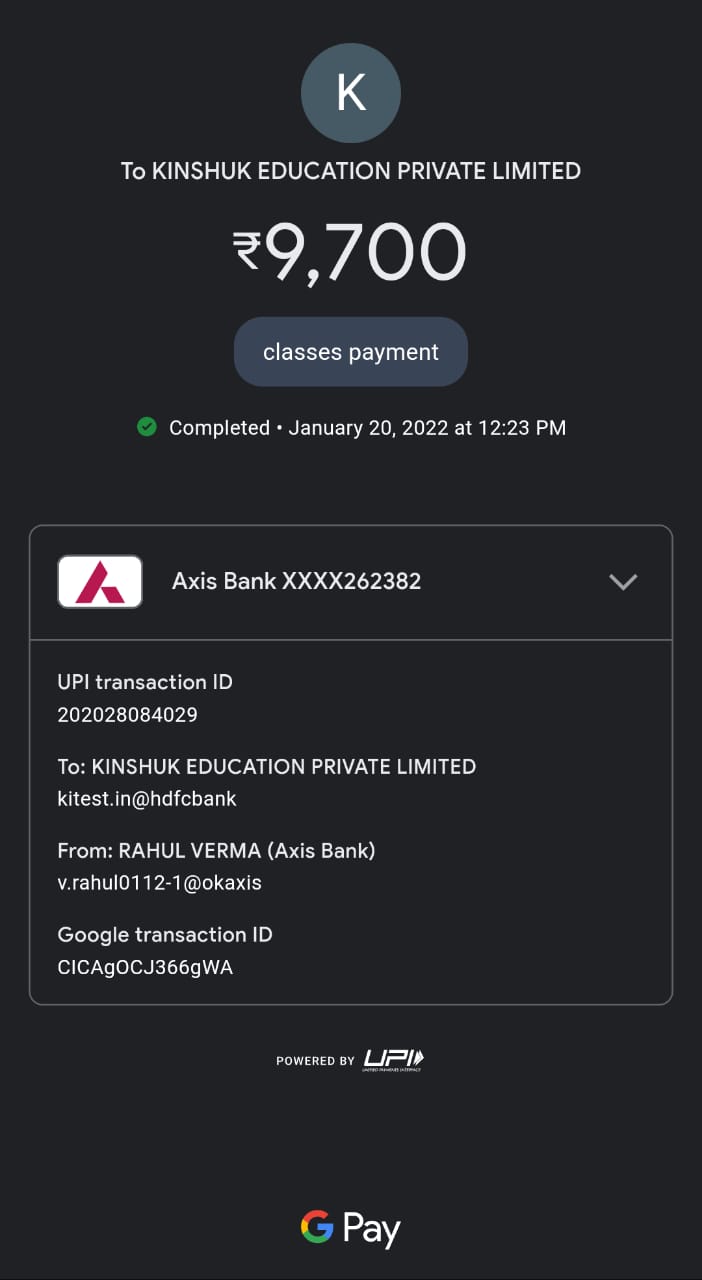The width and height of the screenshot is (702, 1280).
Task: Click the rupee symbol before the amount
Action: (247, 251)
